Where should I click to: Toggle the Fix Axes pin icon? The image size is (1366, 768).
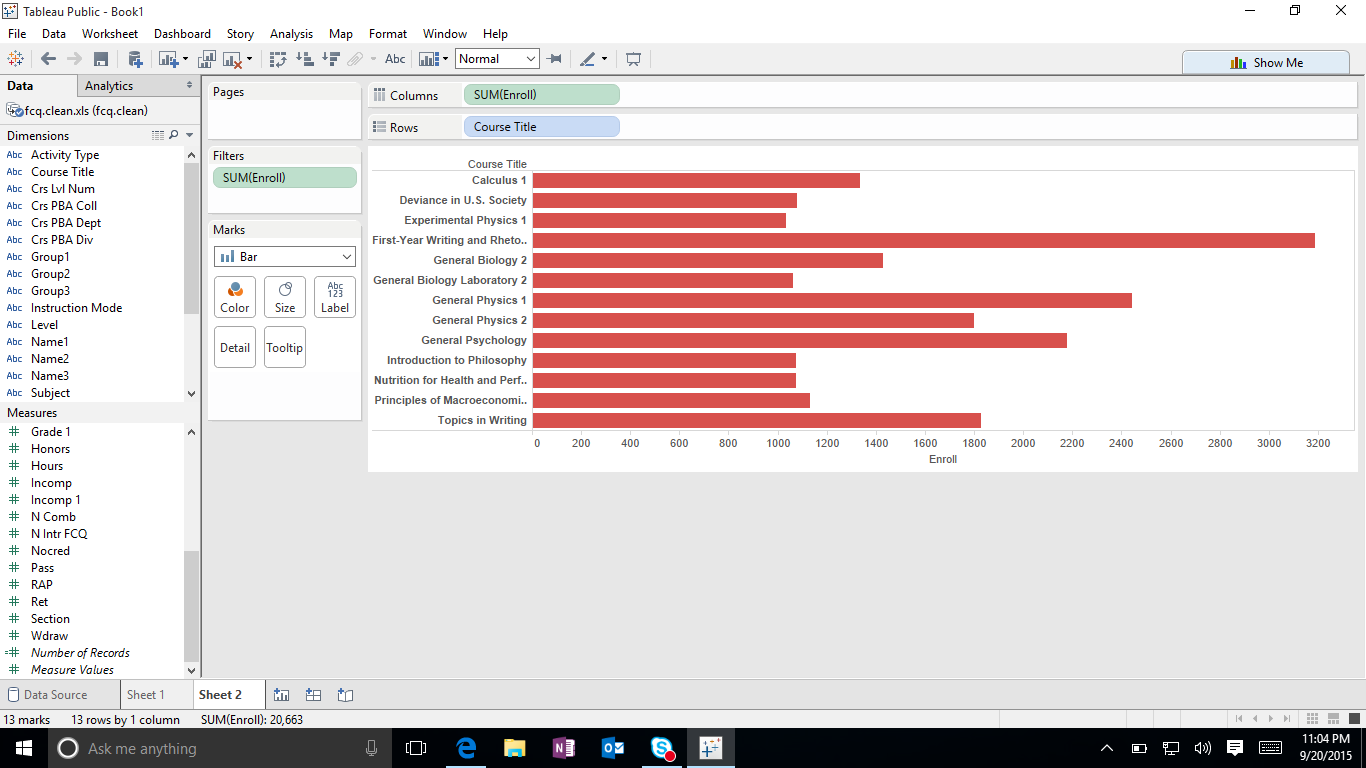point(554,59)
